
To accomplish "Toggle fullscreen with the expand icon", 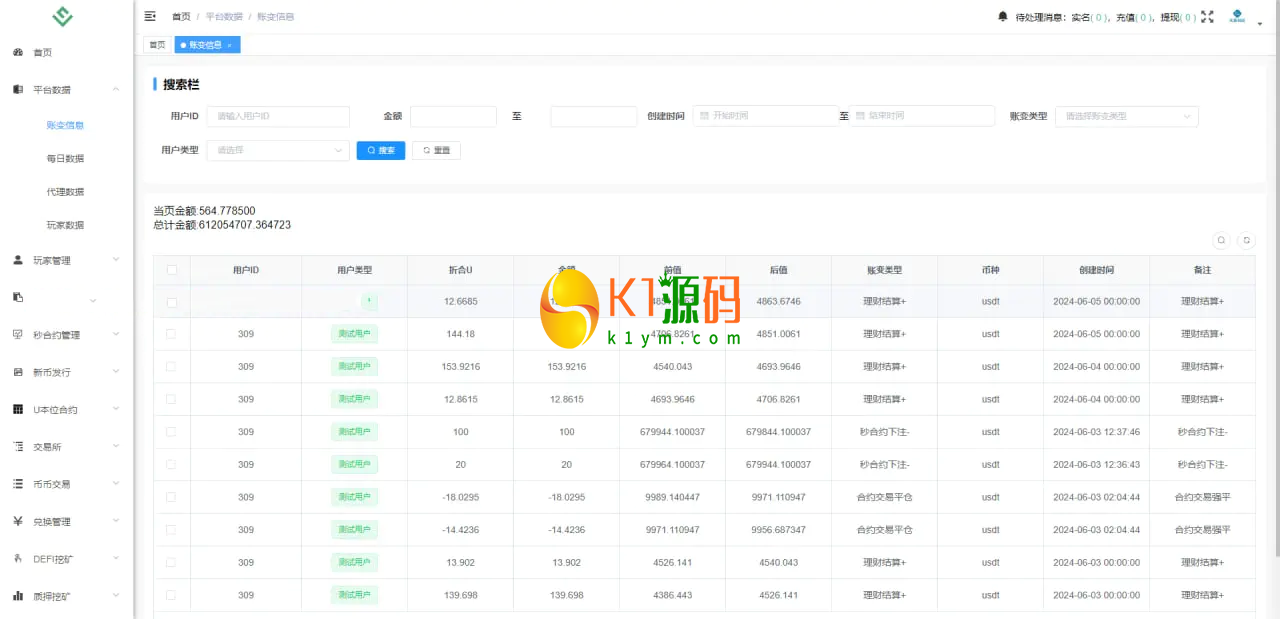I will (x=1207, y=16).
